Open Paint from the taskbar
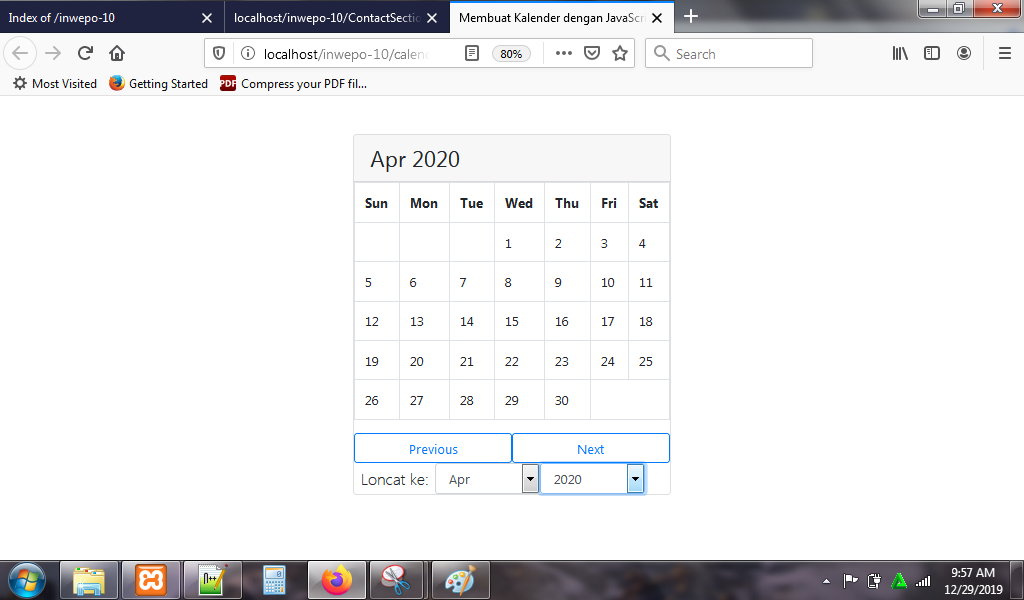 [460, 580]
